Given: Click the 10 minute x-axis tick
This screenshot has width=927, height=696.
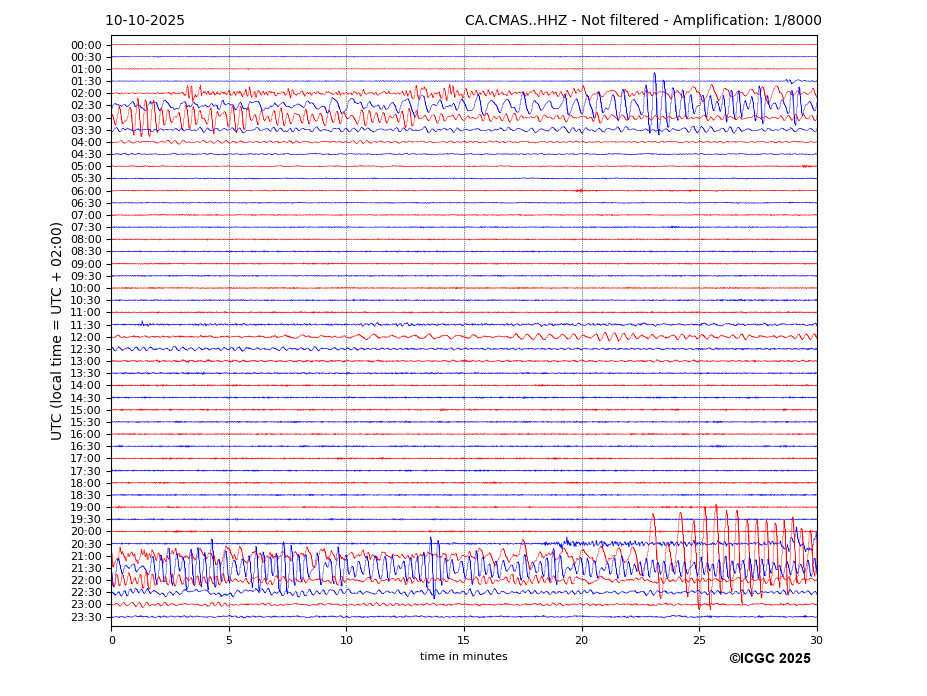Looking at the screenshot, I should [x=346, y=640].
